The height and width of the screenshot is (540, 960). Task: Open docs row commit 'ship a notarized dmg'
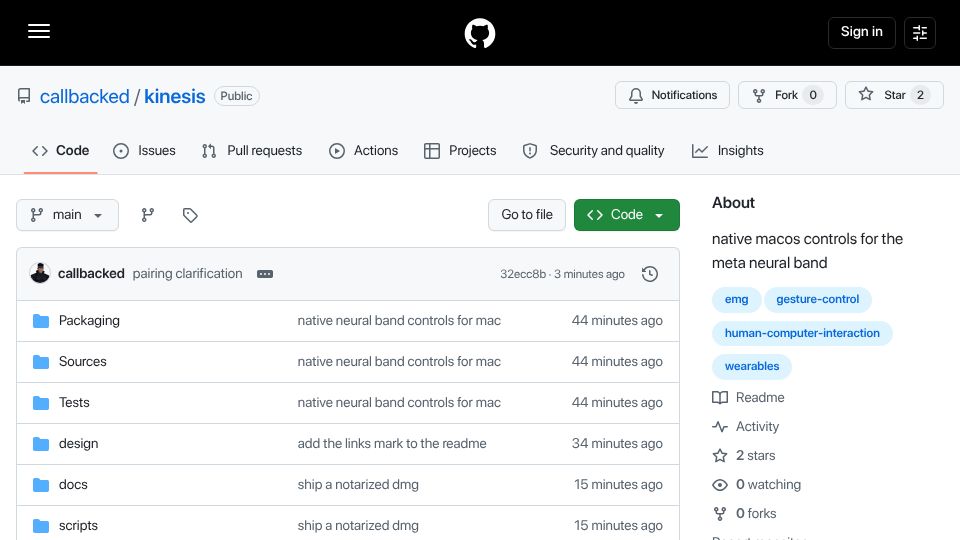point(358,485)
